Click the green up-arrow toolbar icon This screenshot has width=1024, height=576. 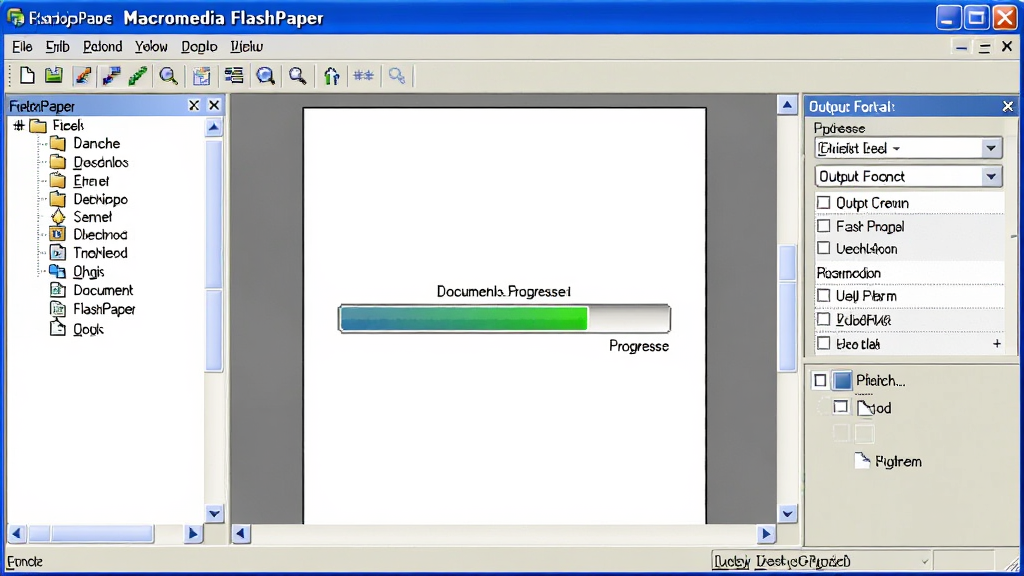pyautogui.click(x=332, y=76)
